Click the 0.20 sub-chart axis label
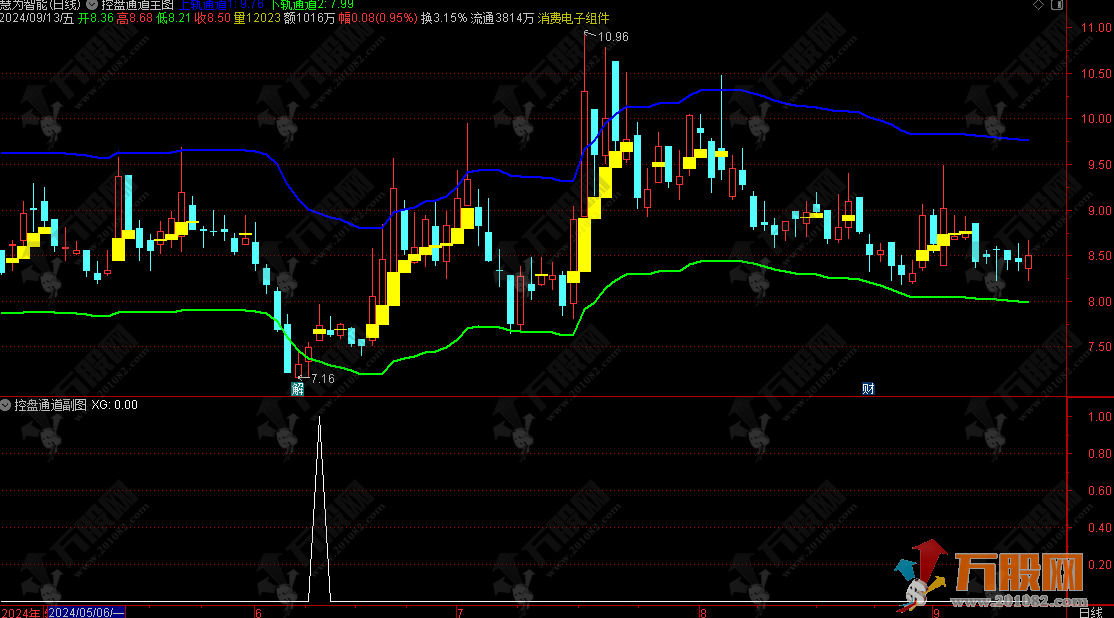1114x618 pixels. [x=1100, y=565]
